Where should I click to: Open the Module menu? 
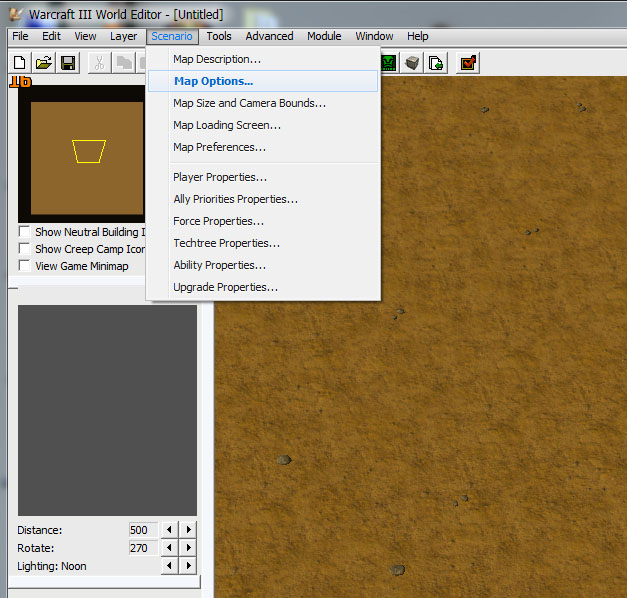[324, 36]
